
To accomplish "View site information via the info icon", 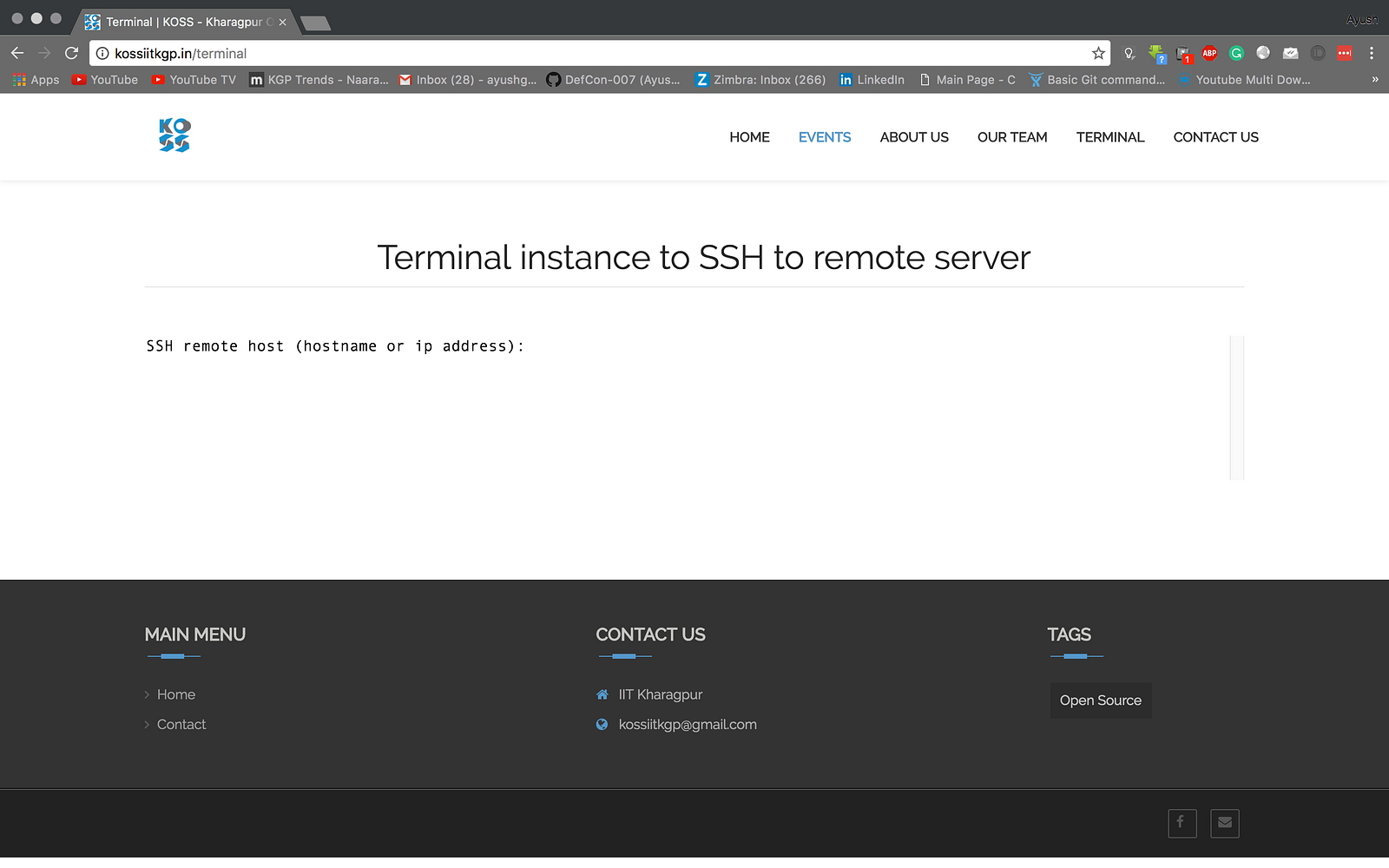I will coord(102,53).
